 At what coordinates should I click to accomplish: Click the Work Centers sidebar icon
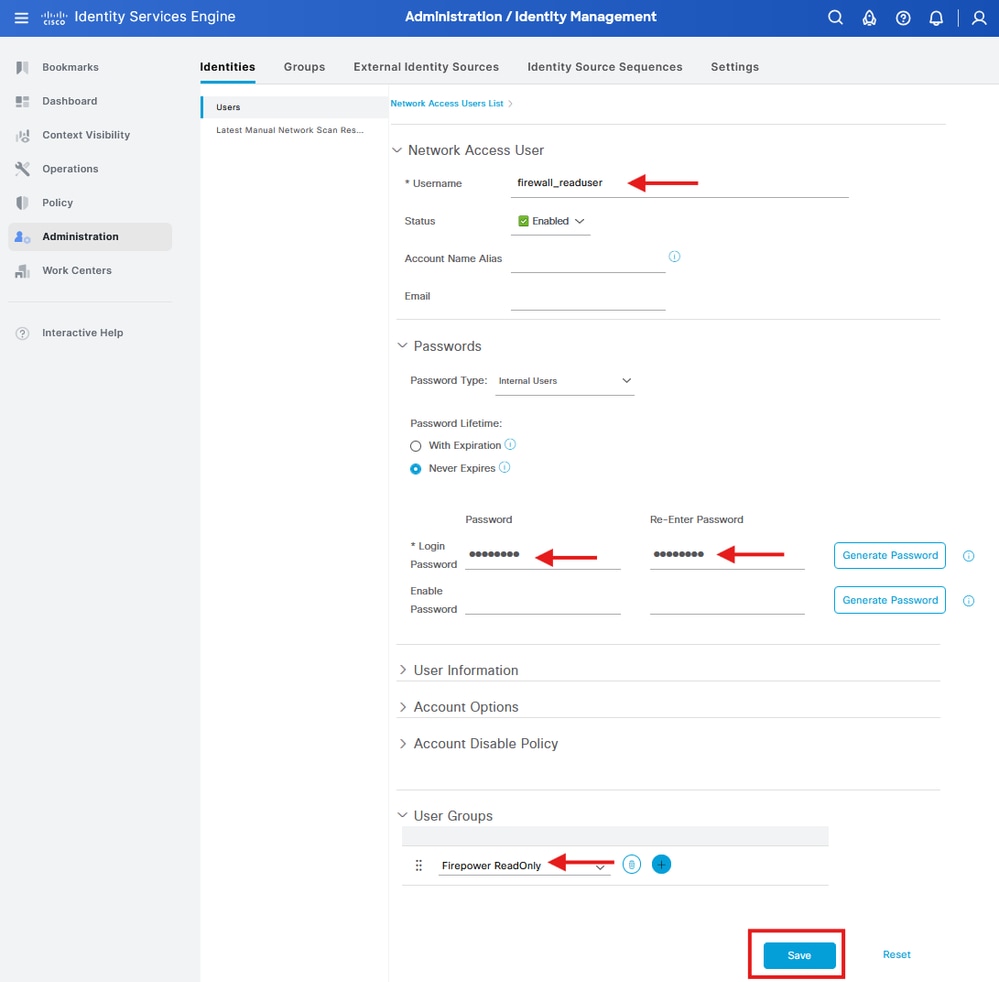coord(22,271)
